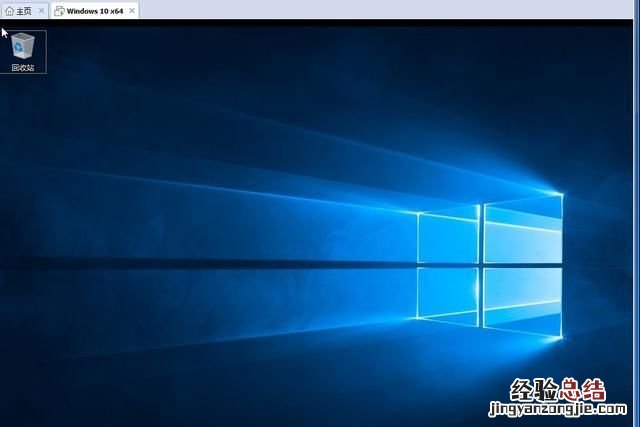Click the white 经验 watermark characters
The image size is (640, 427).
[533, 390]
